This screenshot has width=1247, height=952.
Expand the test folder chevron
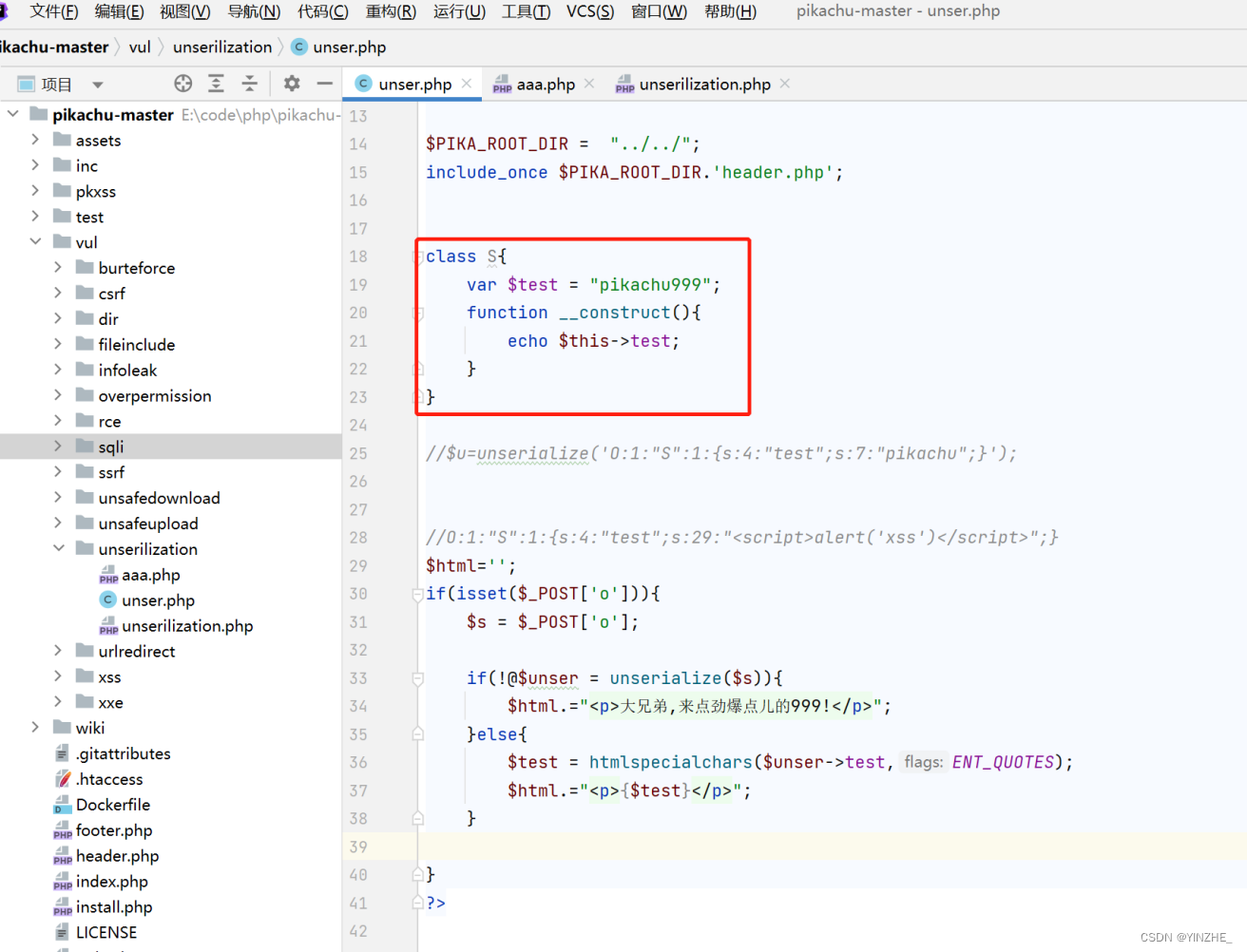(35, 217)
